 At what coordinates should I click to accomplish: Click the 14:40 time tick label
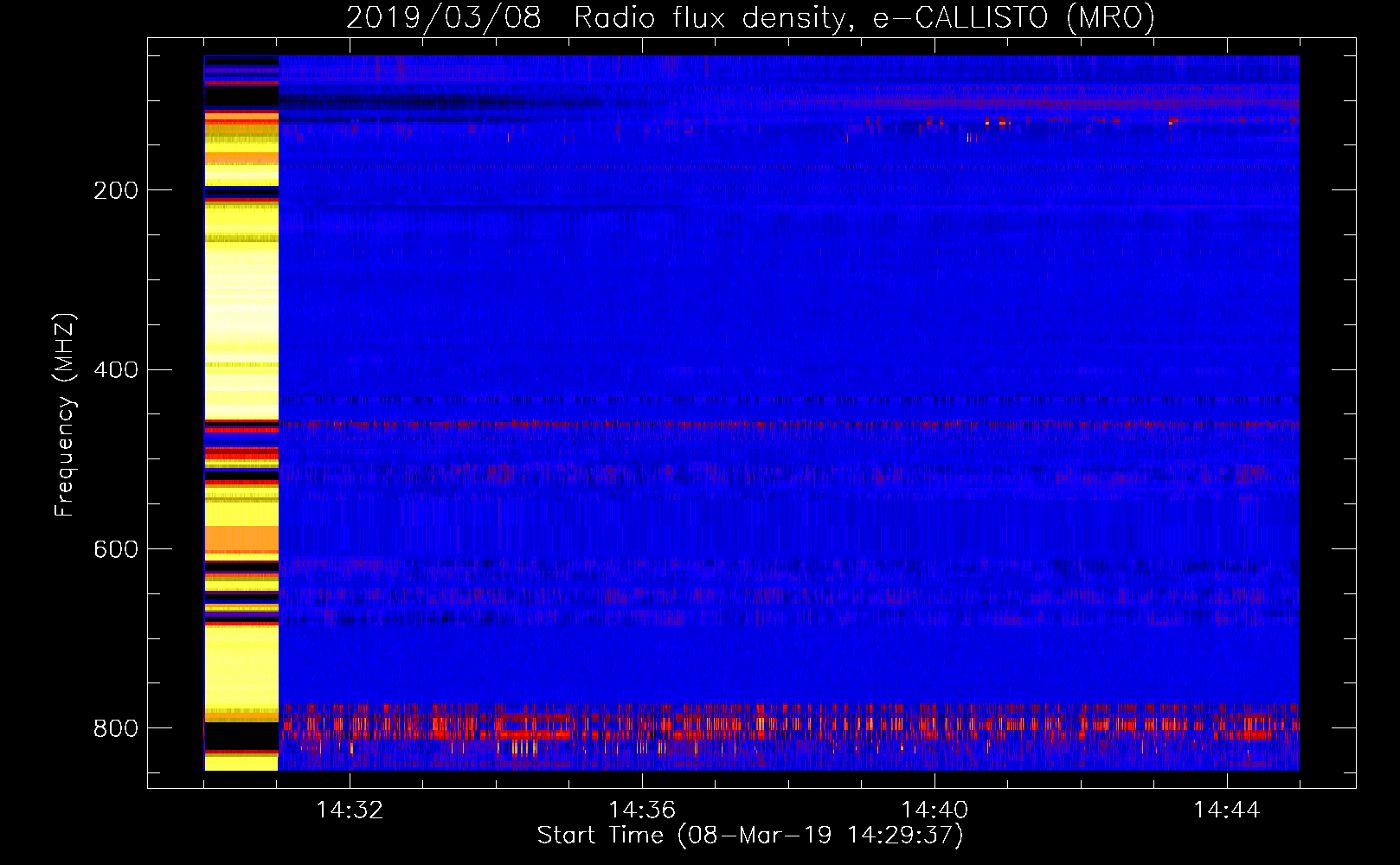pyautogui.click(x=934, y=811)
